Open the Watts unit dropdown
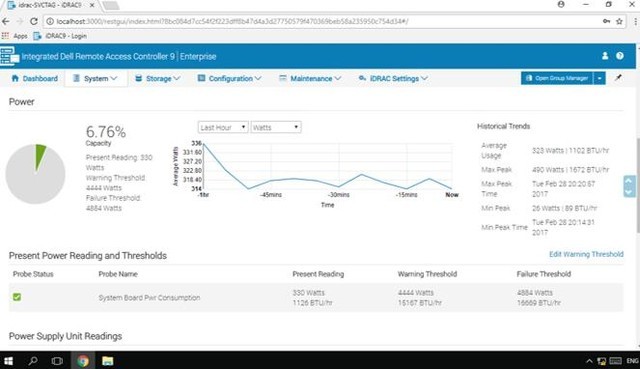Image resolution: width=640 pixels, height=369 pixels. click(276, 127)
